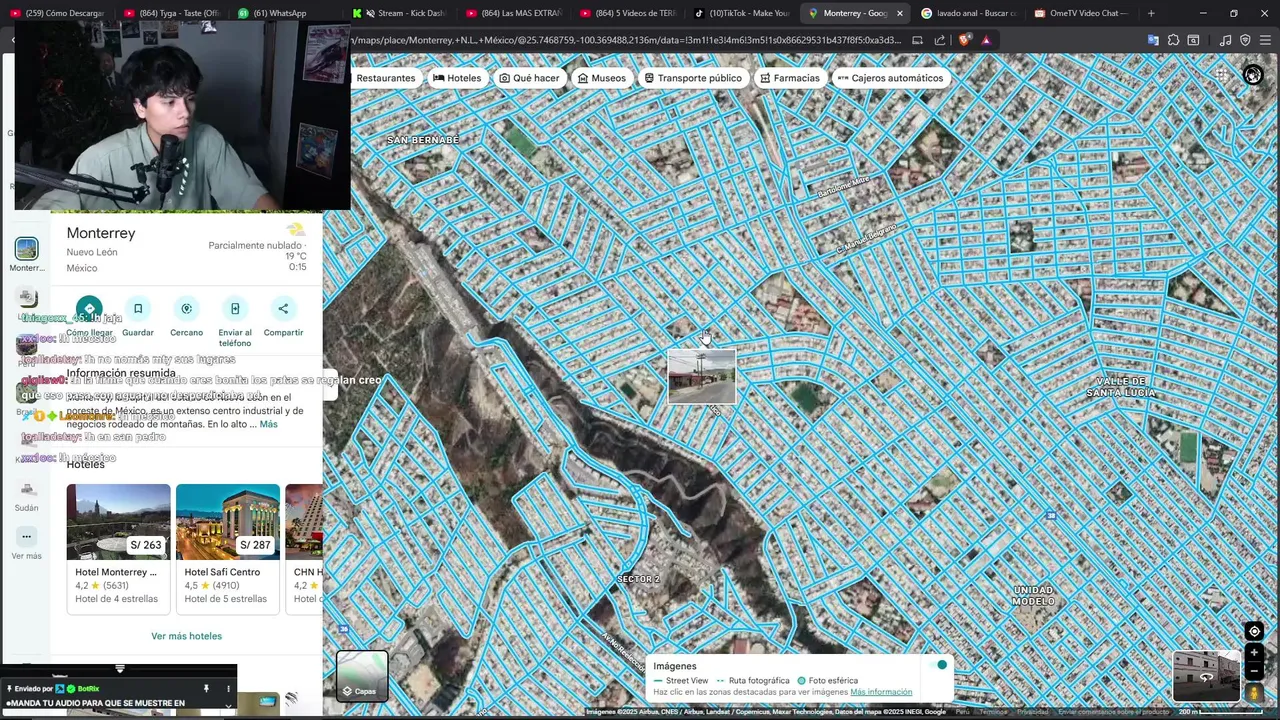Click the Ver más three-dots sidebar icon
The height and width of the screenshot is (720, 1280).
pyautogui.click(x=27, y=536)
